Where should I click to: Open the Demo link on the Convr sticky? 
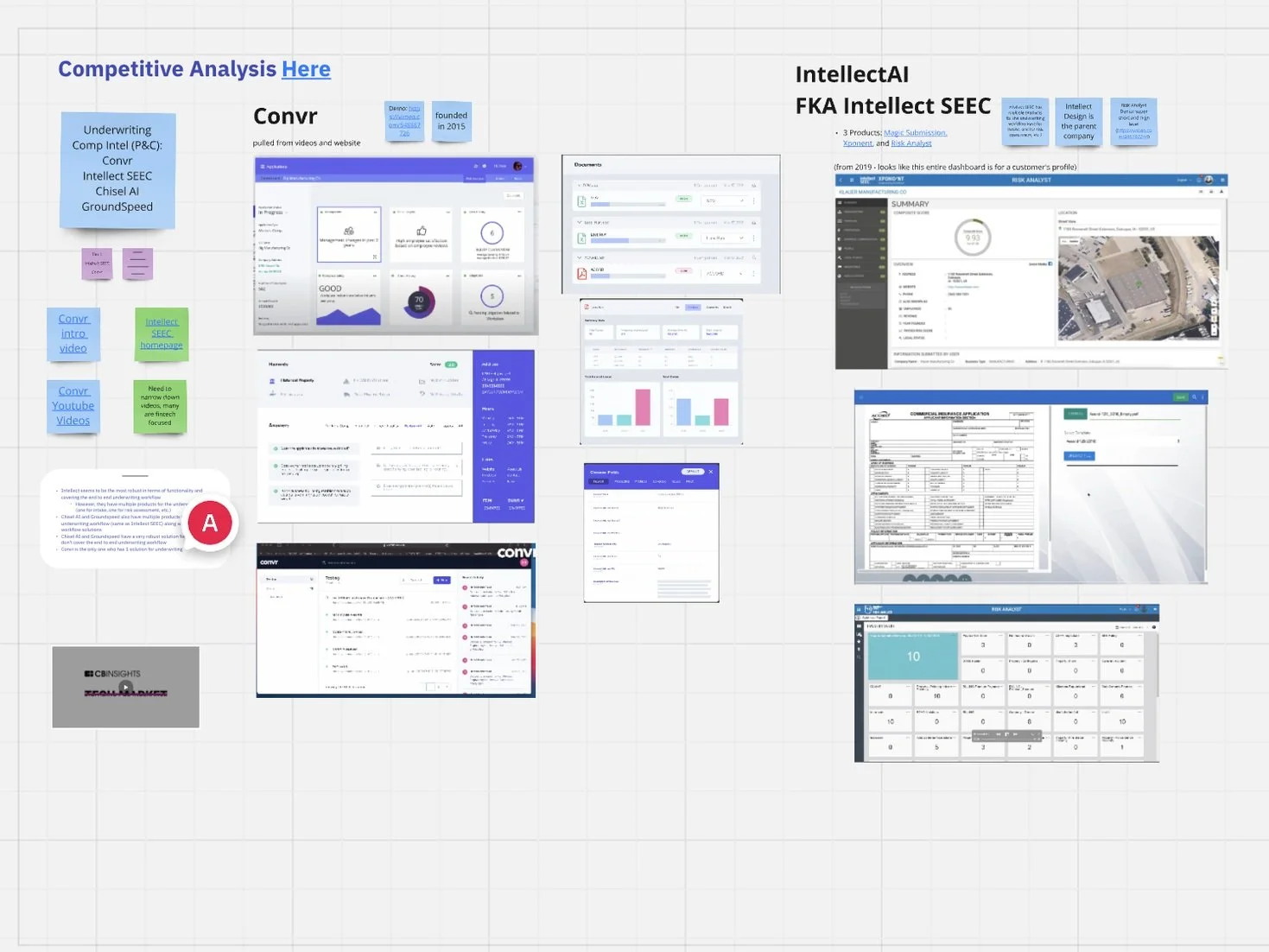point(404,121)
